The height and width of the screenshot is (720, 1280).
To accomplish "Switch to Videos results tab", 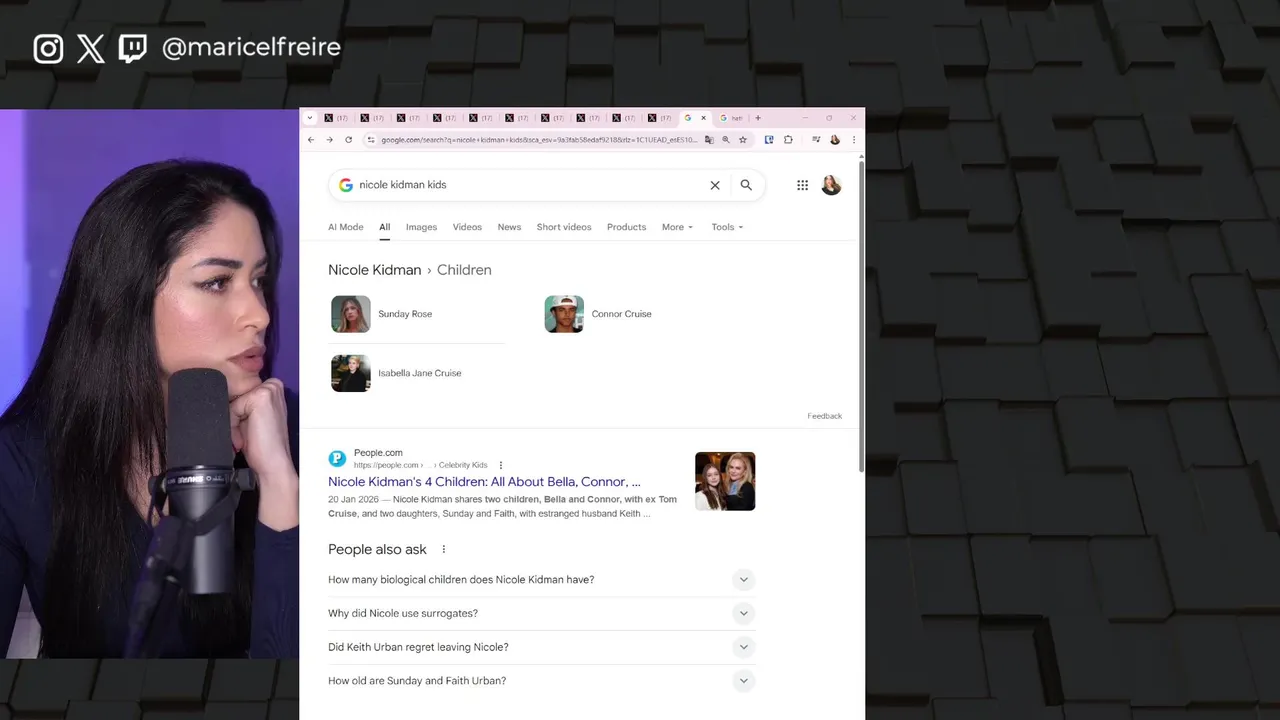I will click(467, 227).
